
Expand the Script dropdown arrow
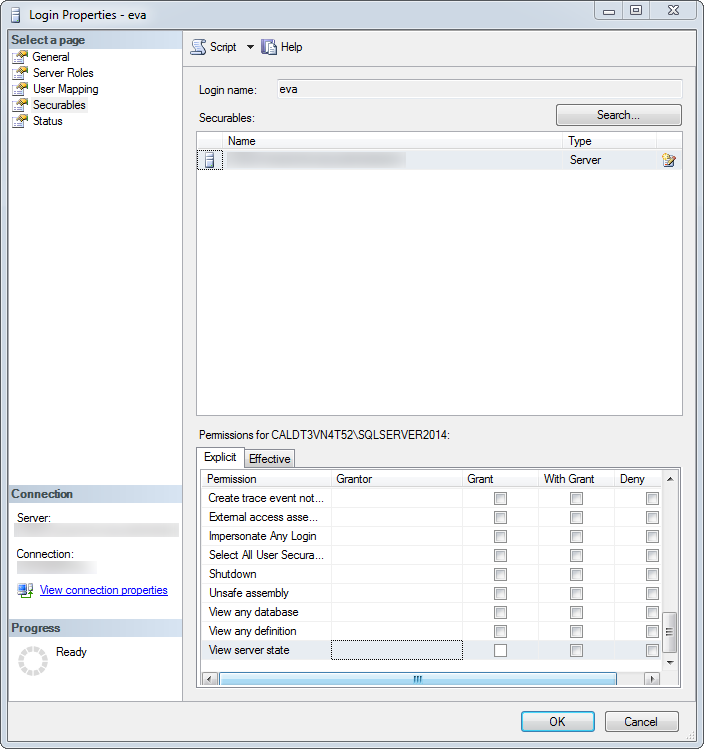pos(250,47)
